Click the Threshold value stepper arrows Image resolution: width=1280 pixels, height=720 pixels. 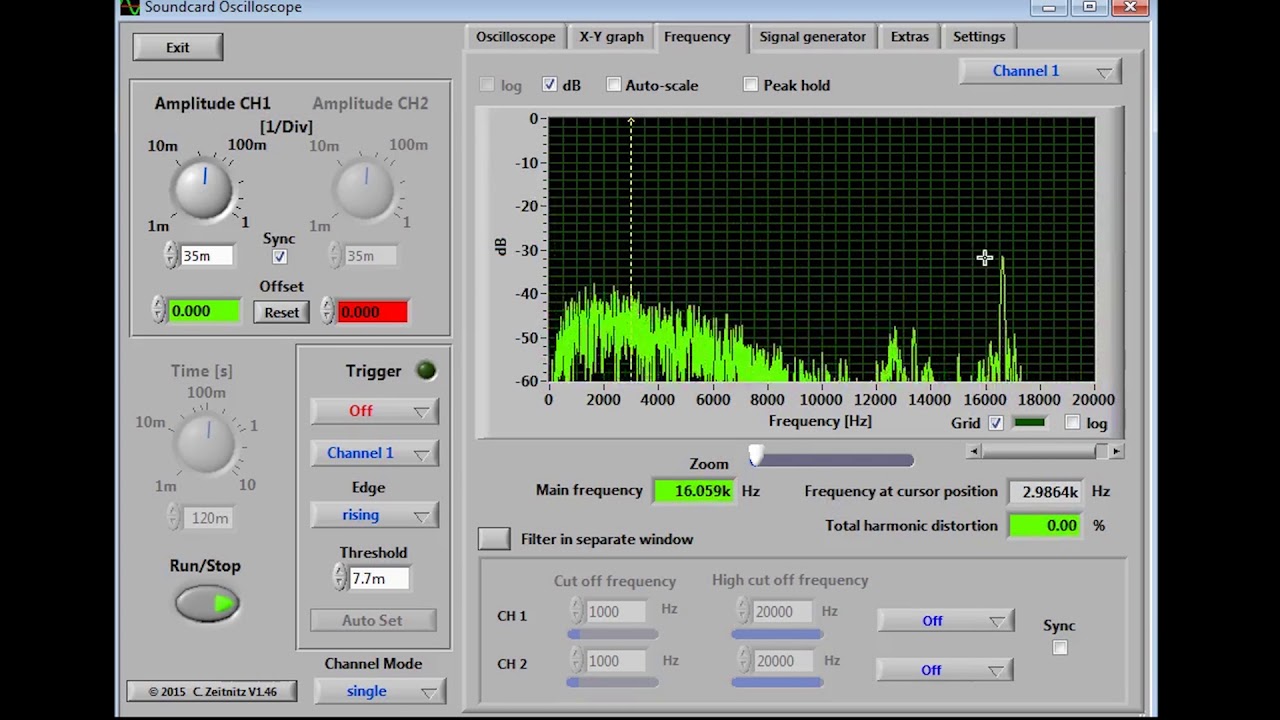click(340, 578)
